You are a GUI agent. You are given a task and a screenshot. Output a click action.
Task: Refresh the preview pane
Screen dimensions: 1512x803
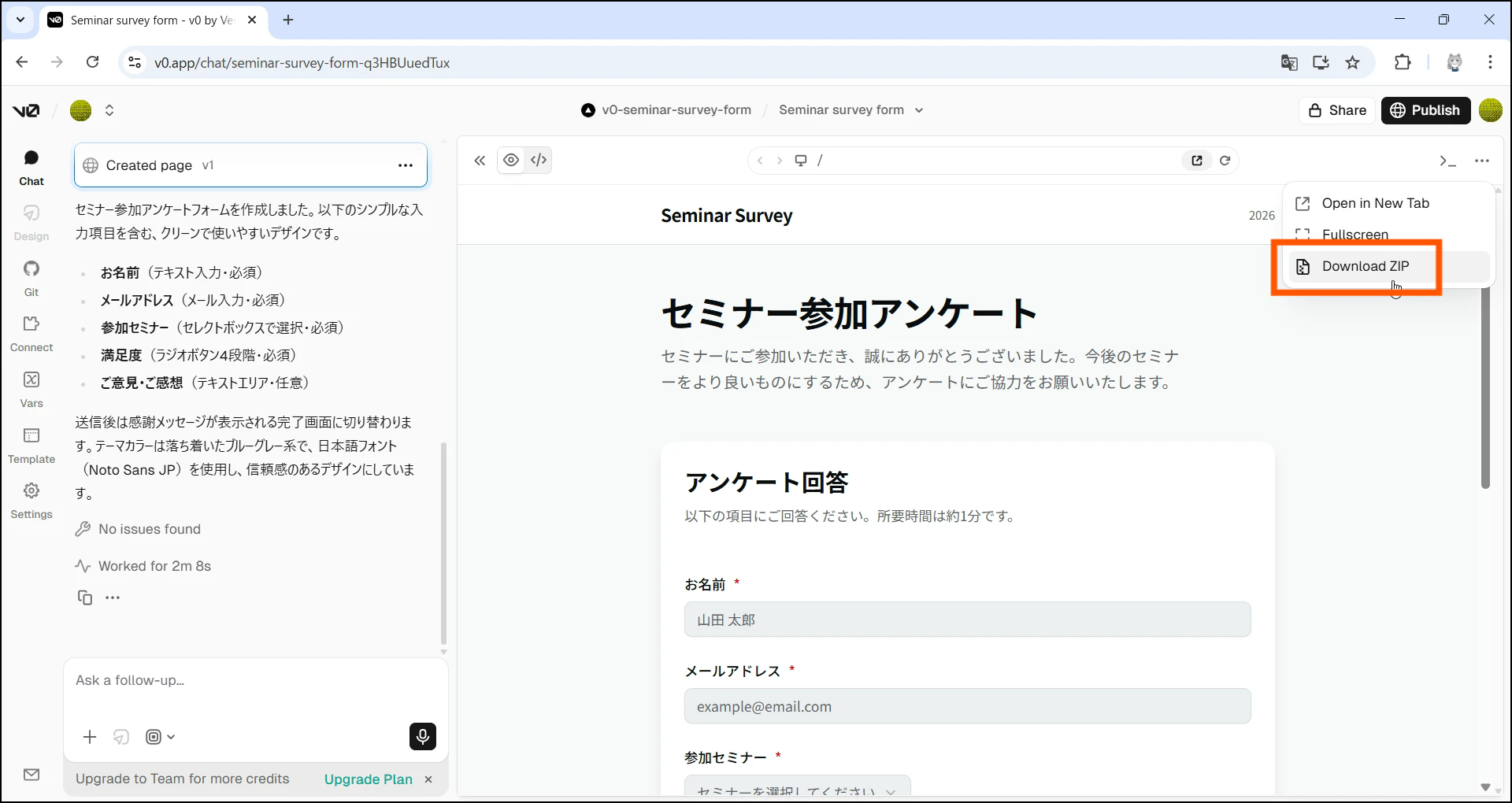click(1225, 161)
